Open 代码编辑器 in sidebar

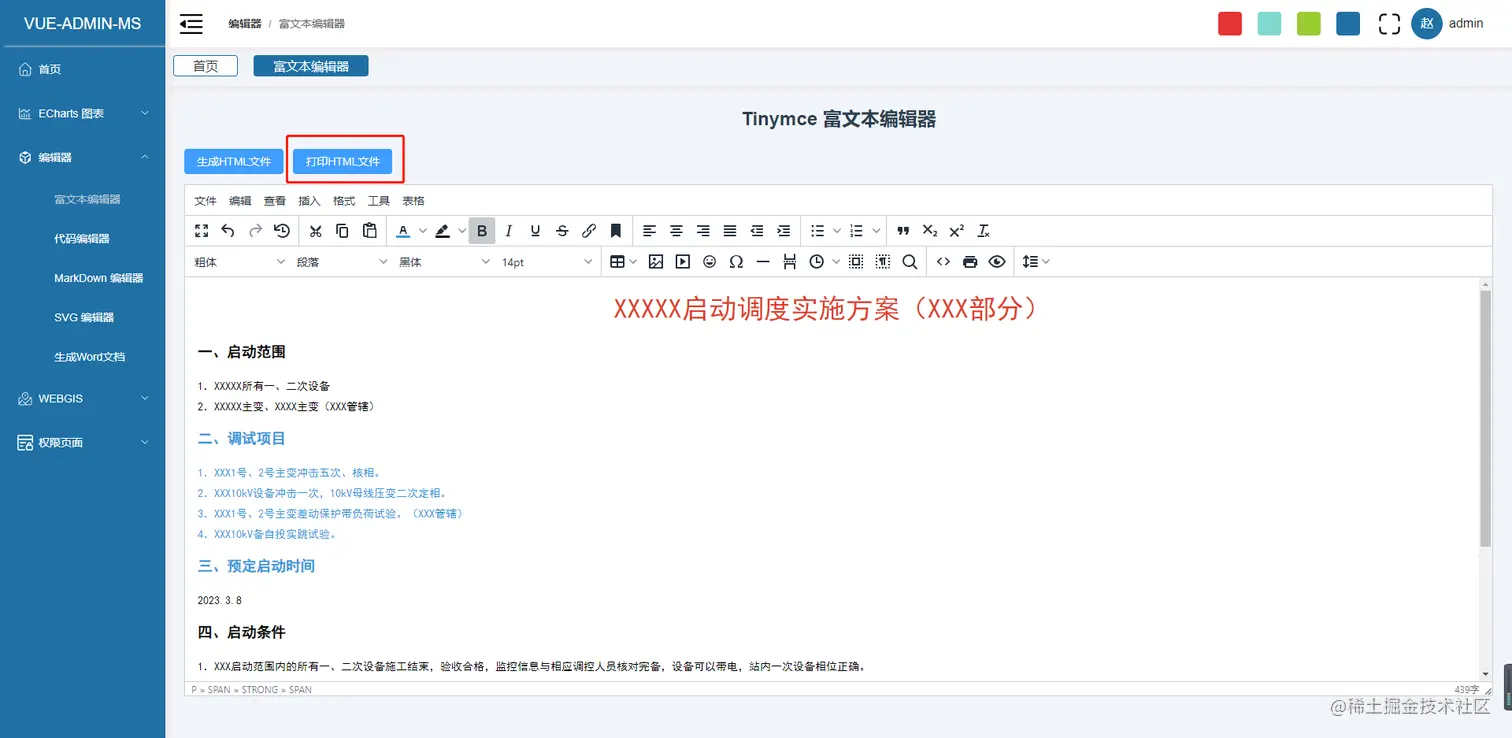(82, 239)
